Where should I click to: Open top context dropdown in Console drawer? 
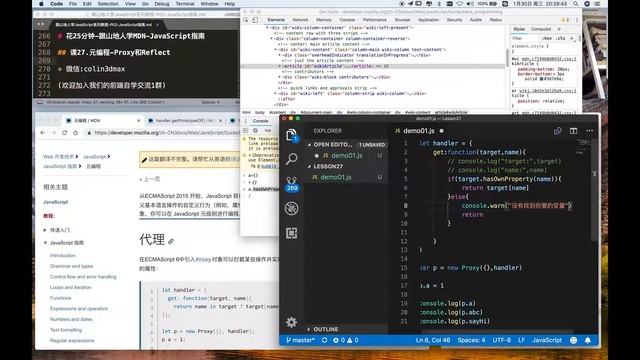click(268, 130)
